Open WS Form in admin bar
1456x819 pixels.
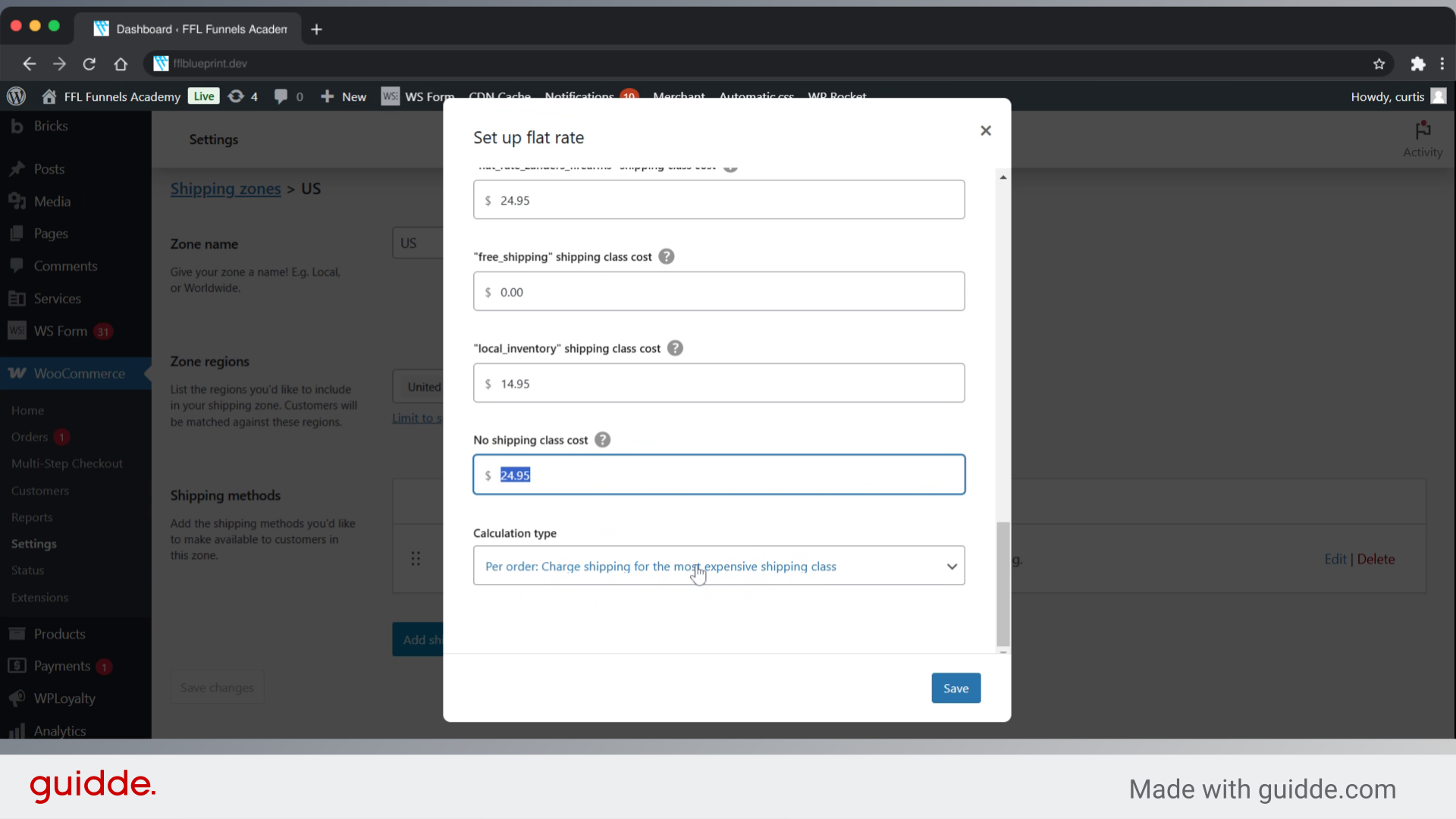[x=418, y=96]
